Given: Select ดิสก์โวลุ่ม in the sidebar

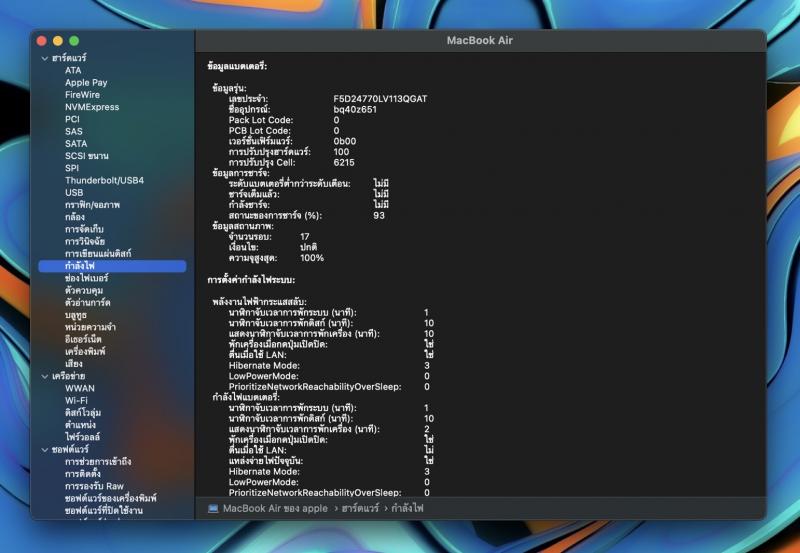Looking at the screenshot, I should 83,413.
